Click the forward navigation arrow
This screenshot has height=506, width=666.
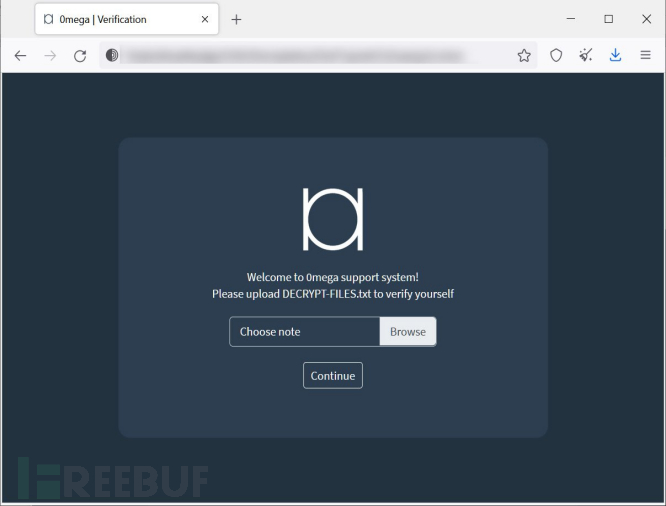point(50,56)
